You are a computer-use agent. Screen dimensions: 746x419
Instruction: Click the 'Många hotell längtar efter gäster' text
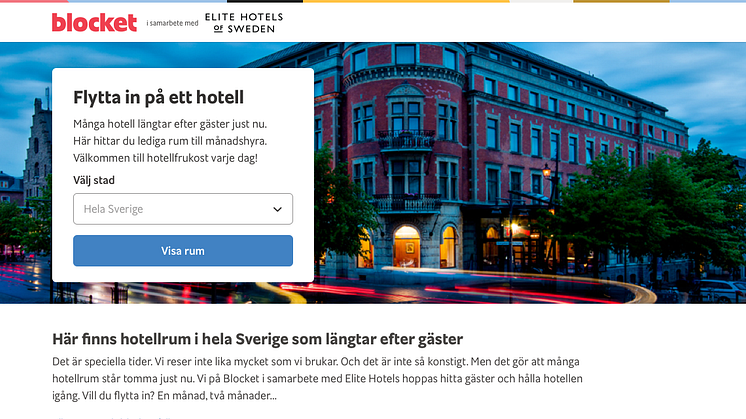pos(170,124)
